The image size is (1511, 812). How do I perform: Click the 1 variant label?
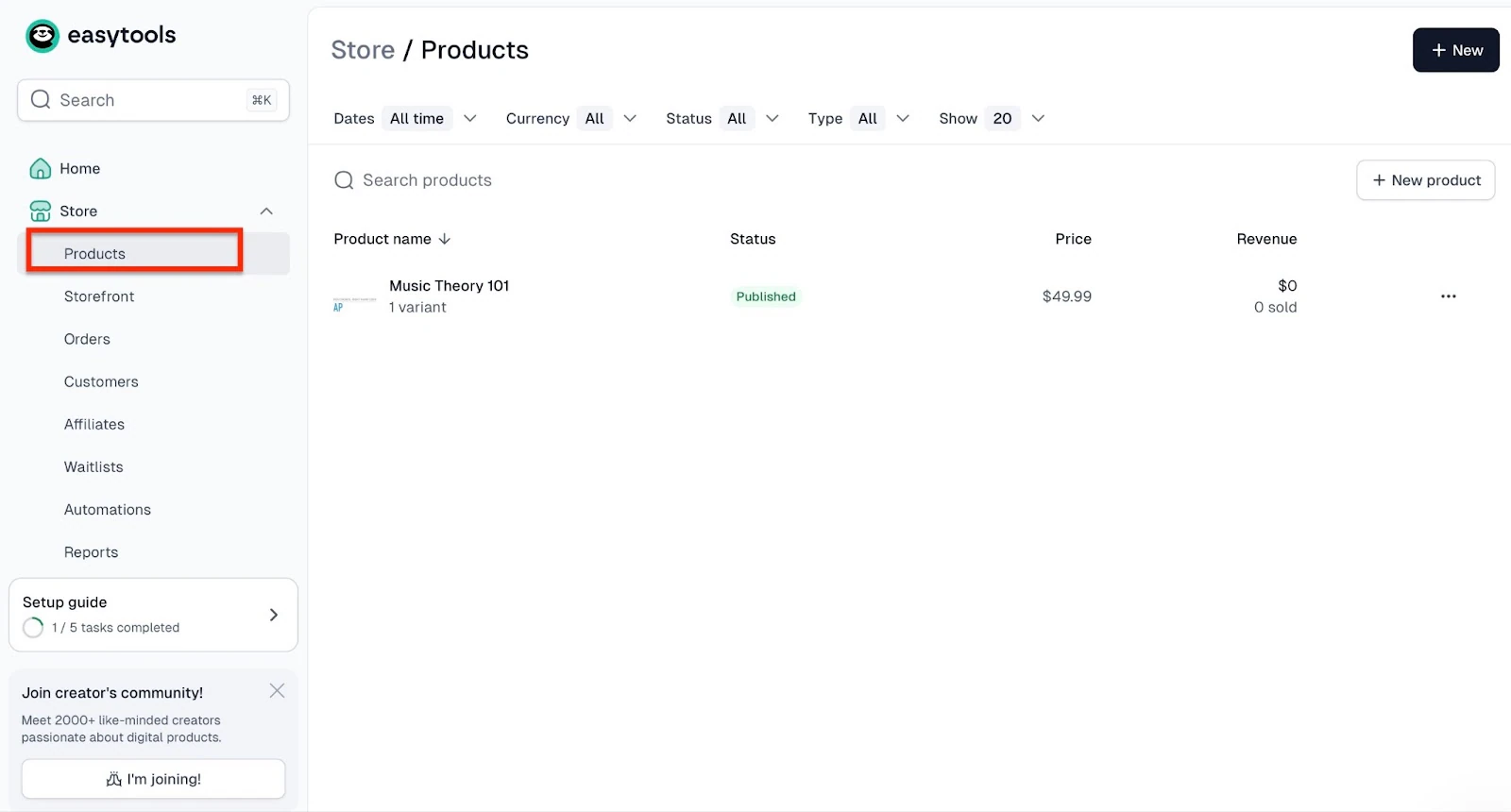417,307
